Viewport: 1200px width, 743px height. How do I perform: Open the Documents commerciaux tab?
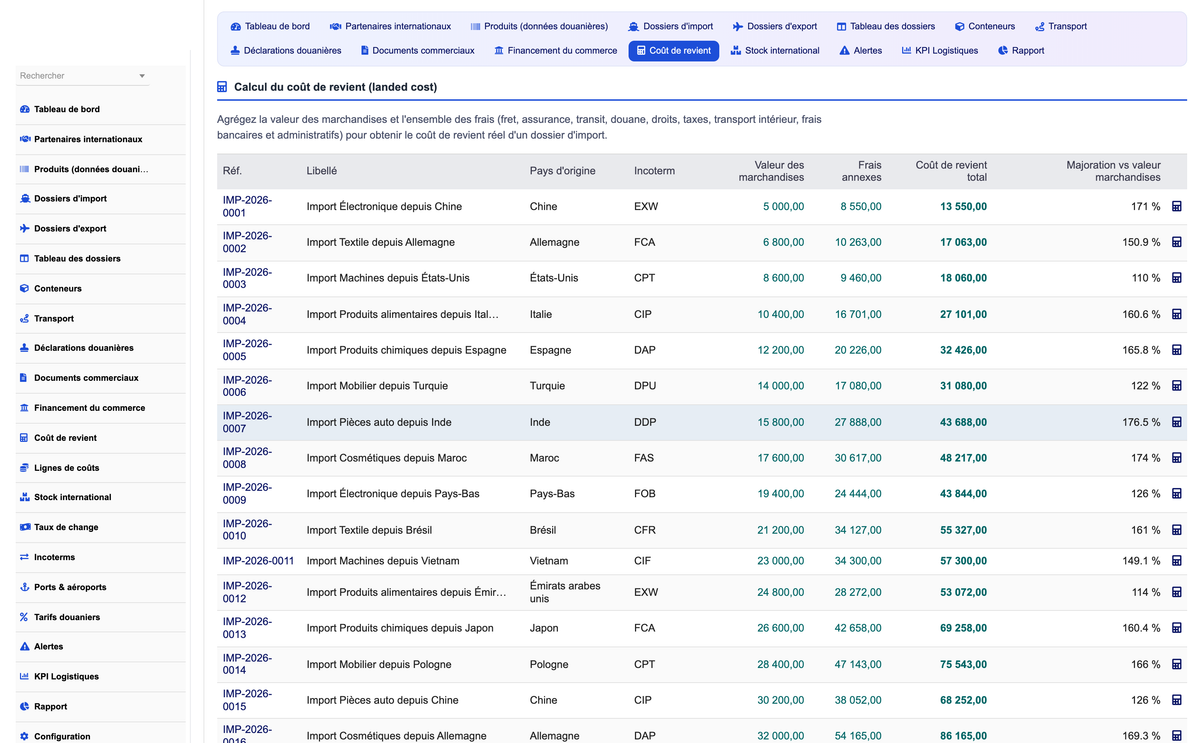pyautogui.click(x=418, y=51)
